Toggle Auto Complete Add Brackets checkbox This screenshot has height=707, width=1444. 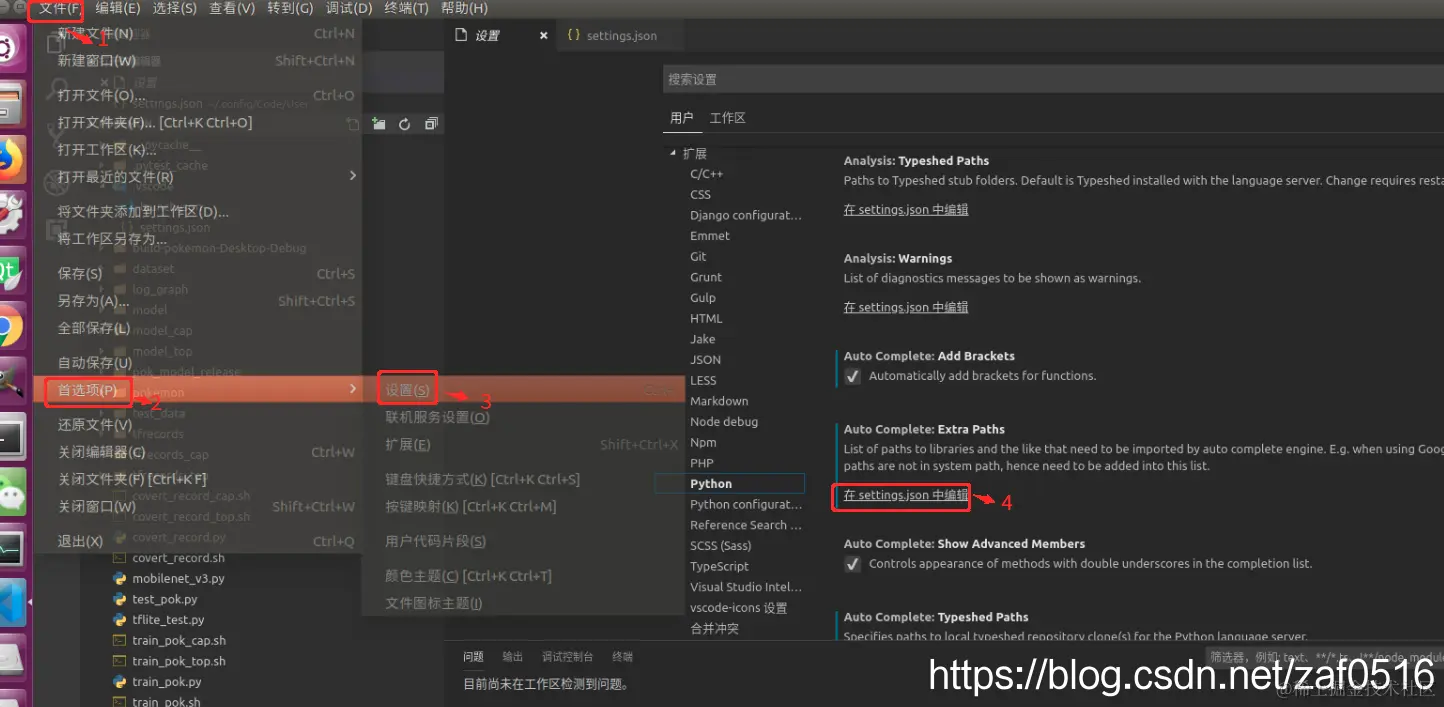[x=852, y=376]
